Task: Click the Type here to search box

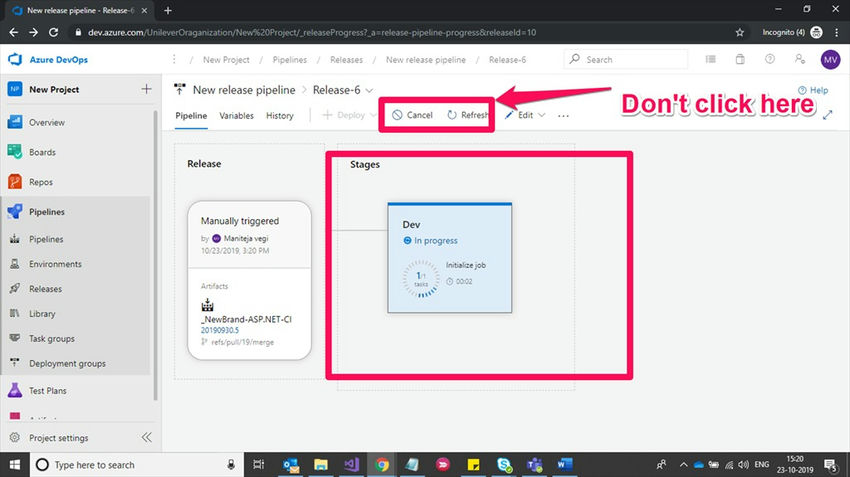Action: [137, 465]
